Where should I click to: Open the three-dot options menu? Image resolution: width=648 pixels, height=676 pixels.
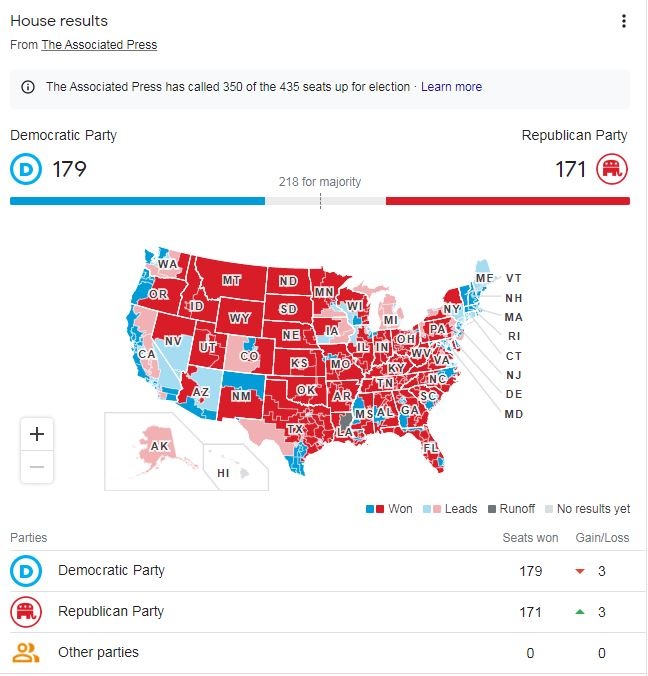point(623,21)
